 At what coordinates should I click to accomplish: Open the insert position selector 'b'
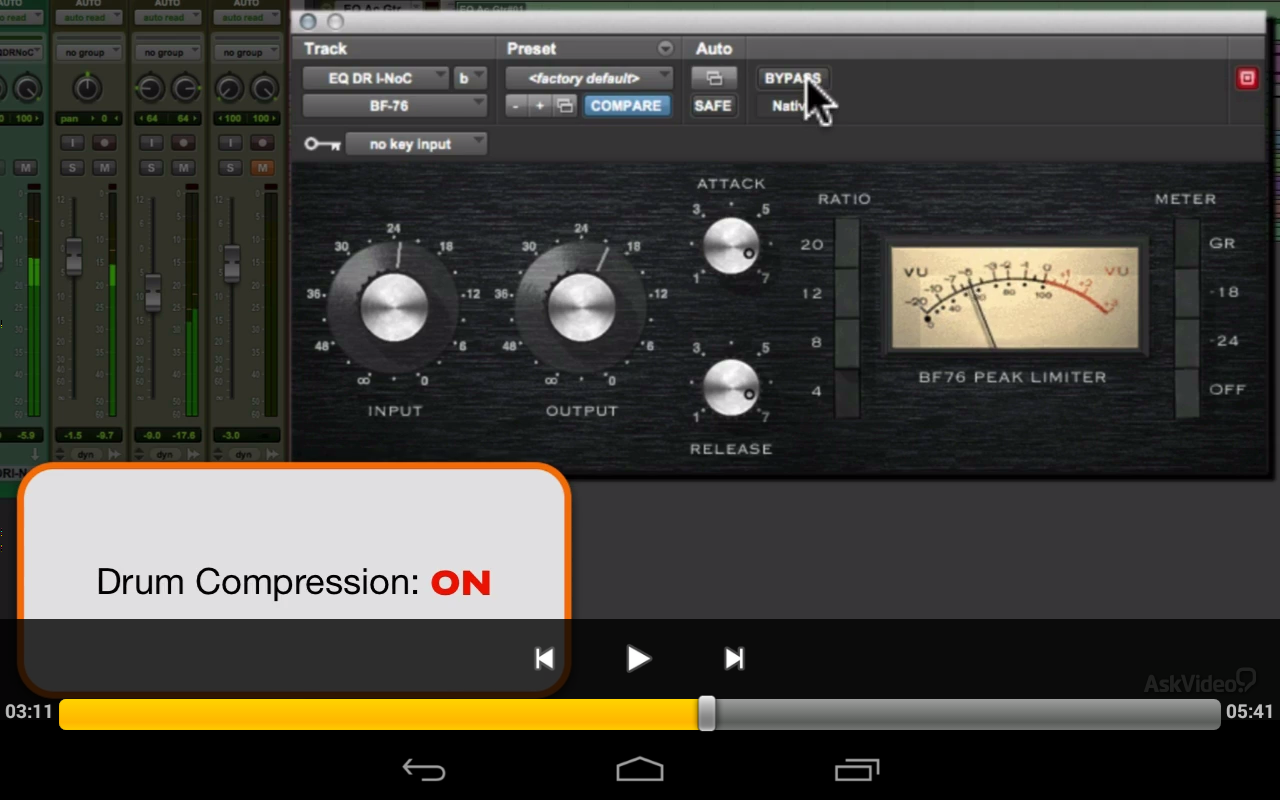tap(469, 78)
